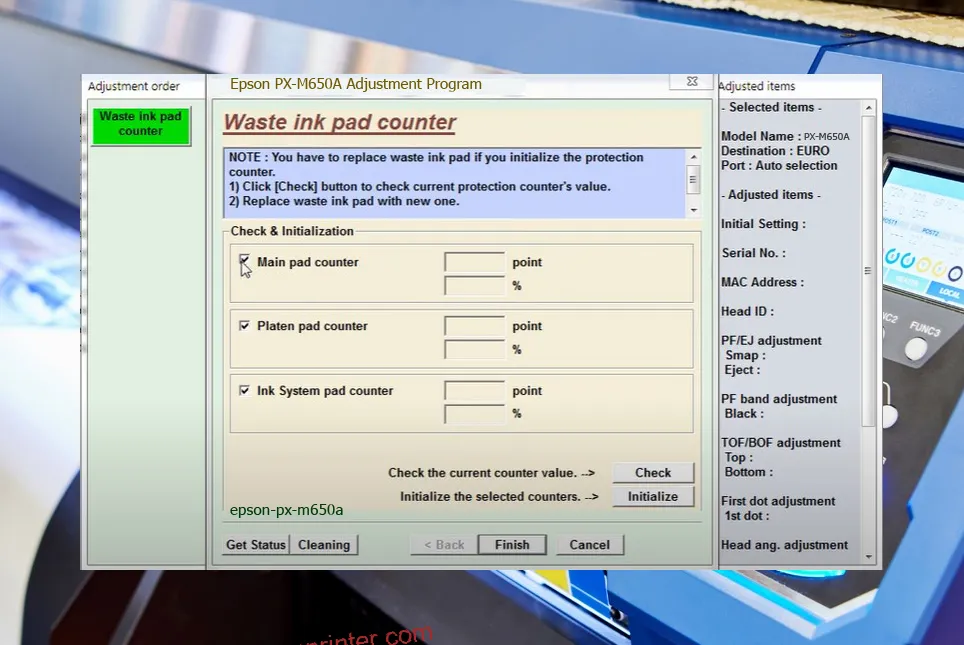The width and height of the screenshot is (964, 645).
Task: Click the Ink System pad percent field
Action: pos(474,414)
